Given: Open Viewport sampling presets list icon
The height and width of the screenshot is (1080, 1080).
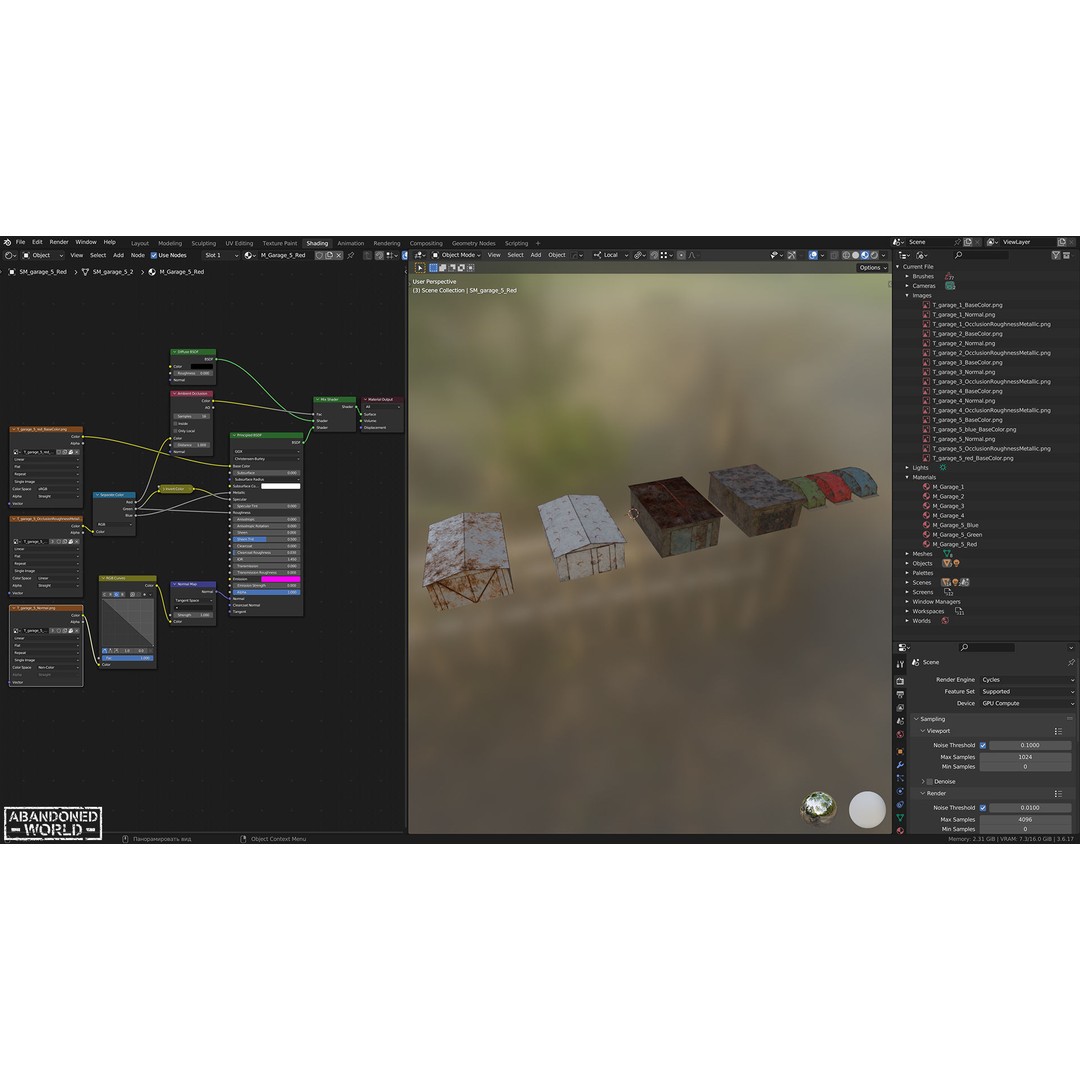Looking at the screenshot, I should tap(1058, 731).
